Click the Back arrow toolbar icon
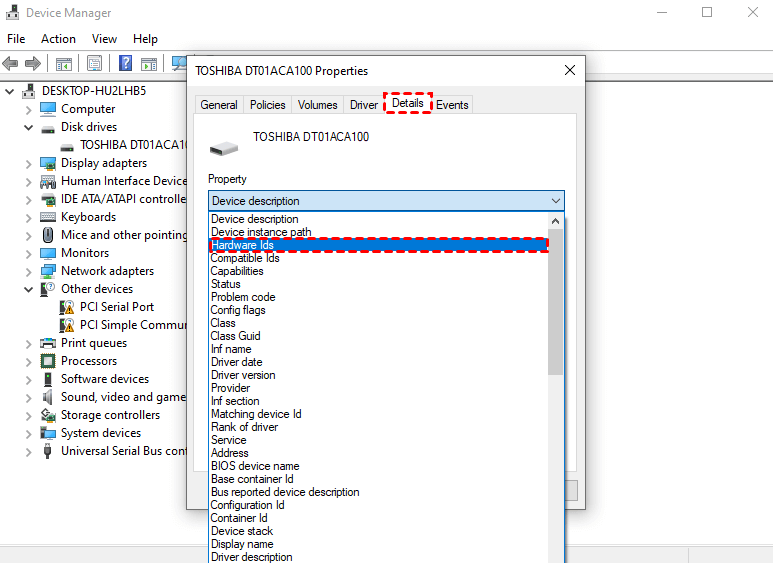Viewport: 773px width, 563px height. click(10, 63)
